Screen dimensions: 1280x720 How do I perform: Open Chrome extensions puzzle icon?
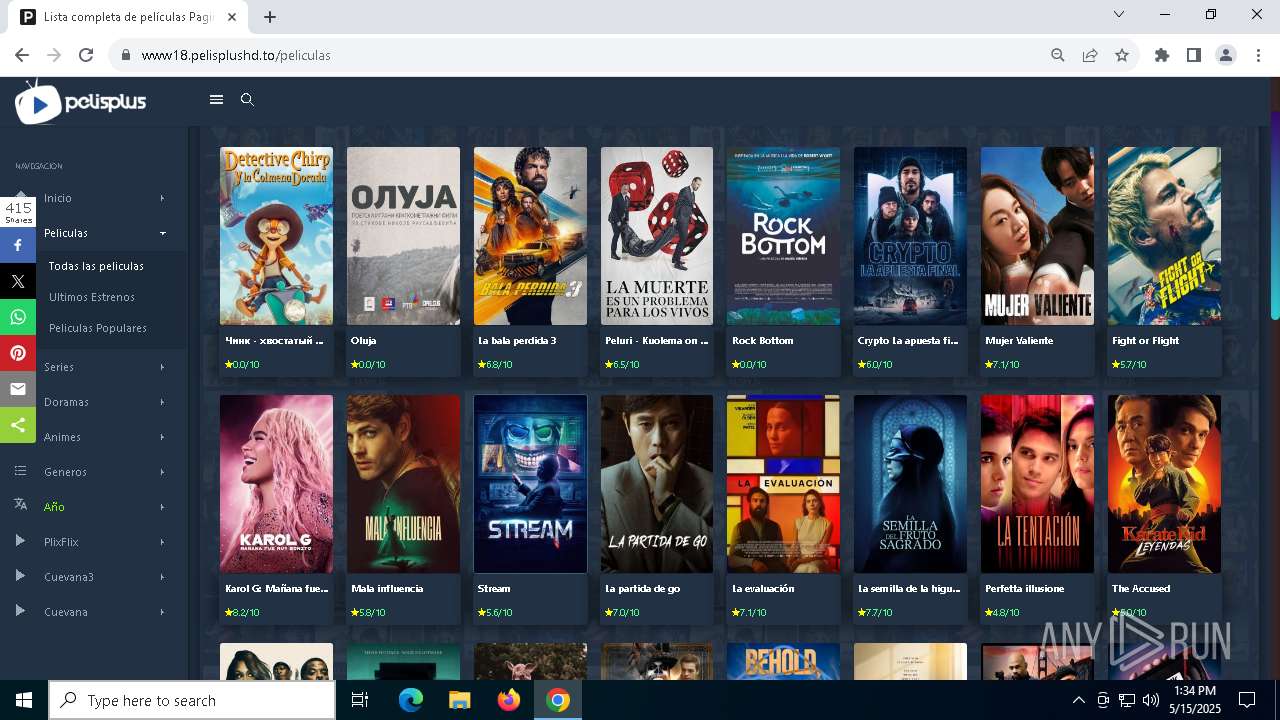tap(1162, 55)
